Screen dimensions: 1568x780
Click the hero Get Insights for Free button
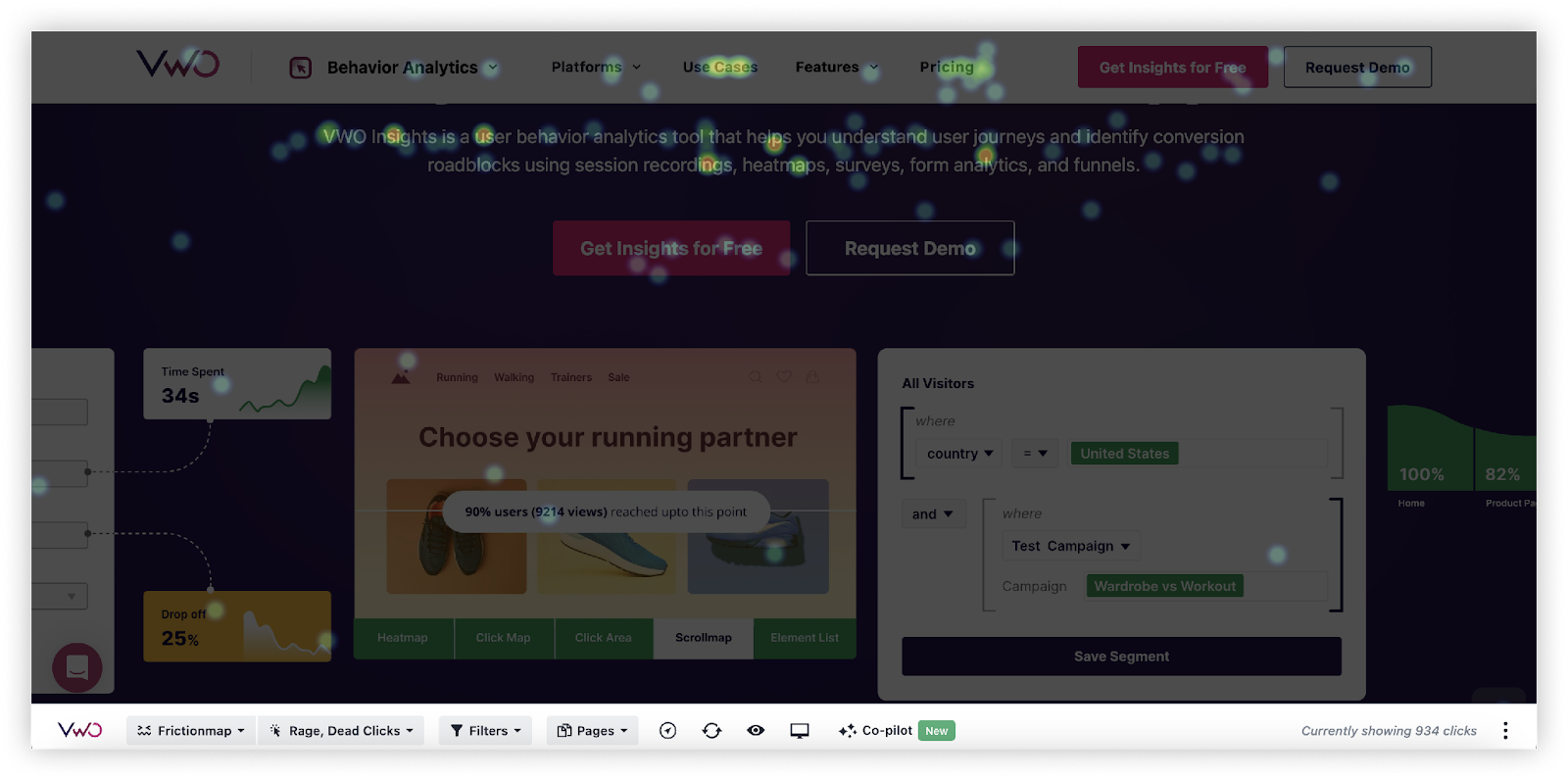[x=671, y=248]
